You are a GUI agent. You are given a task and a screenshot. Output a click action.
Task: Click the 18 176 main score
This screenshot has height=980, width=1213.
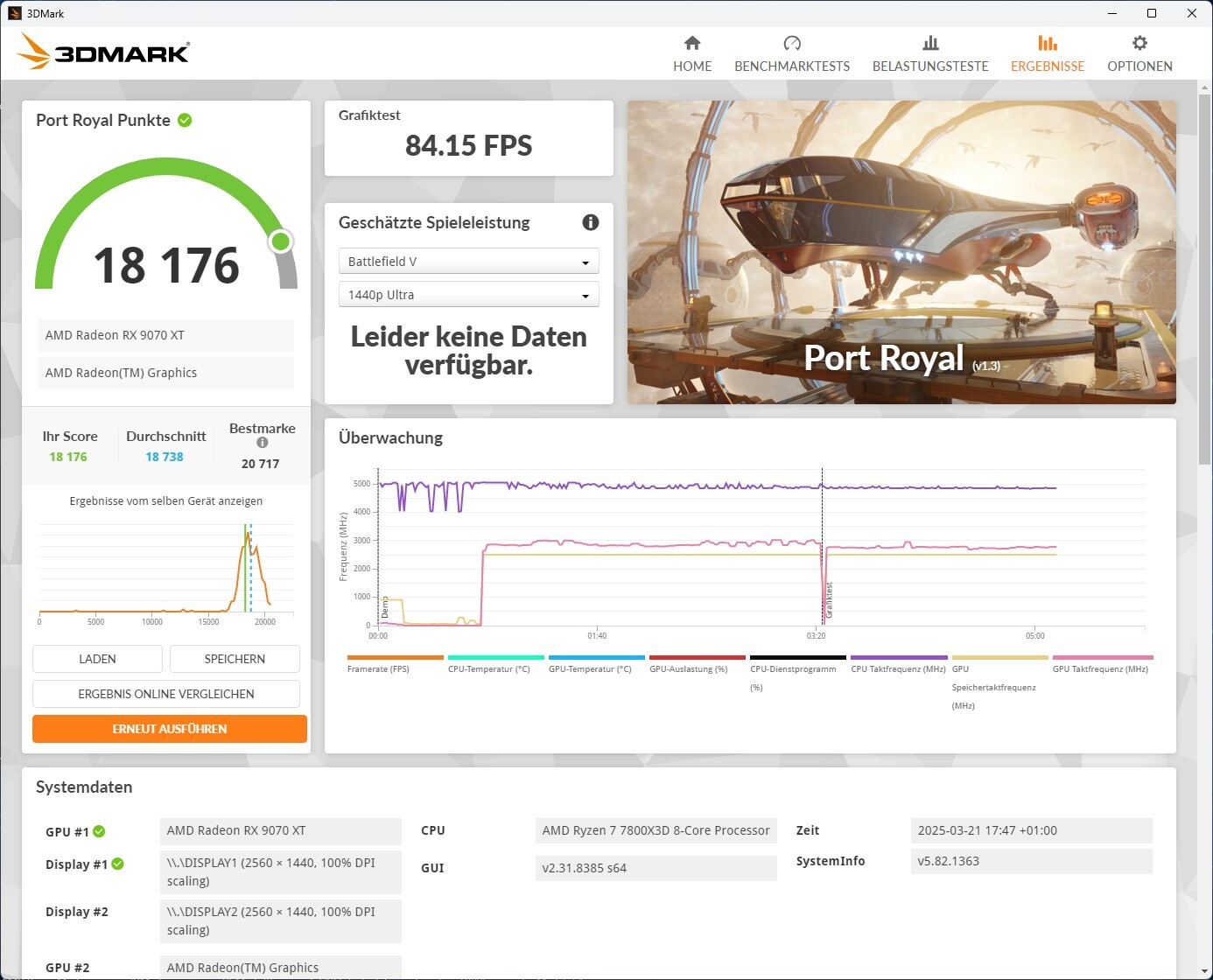166,265
